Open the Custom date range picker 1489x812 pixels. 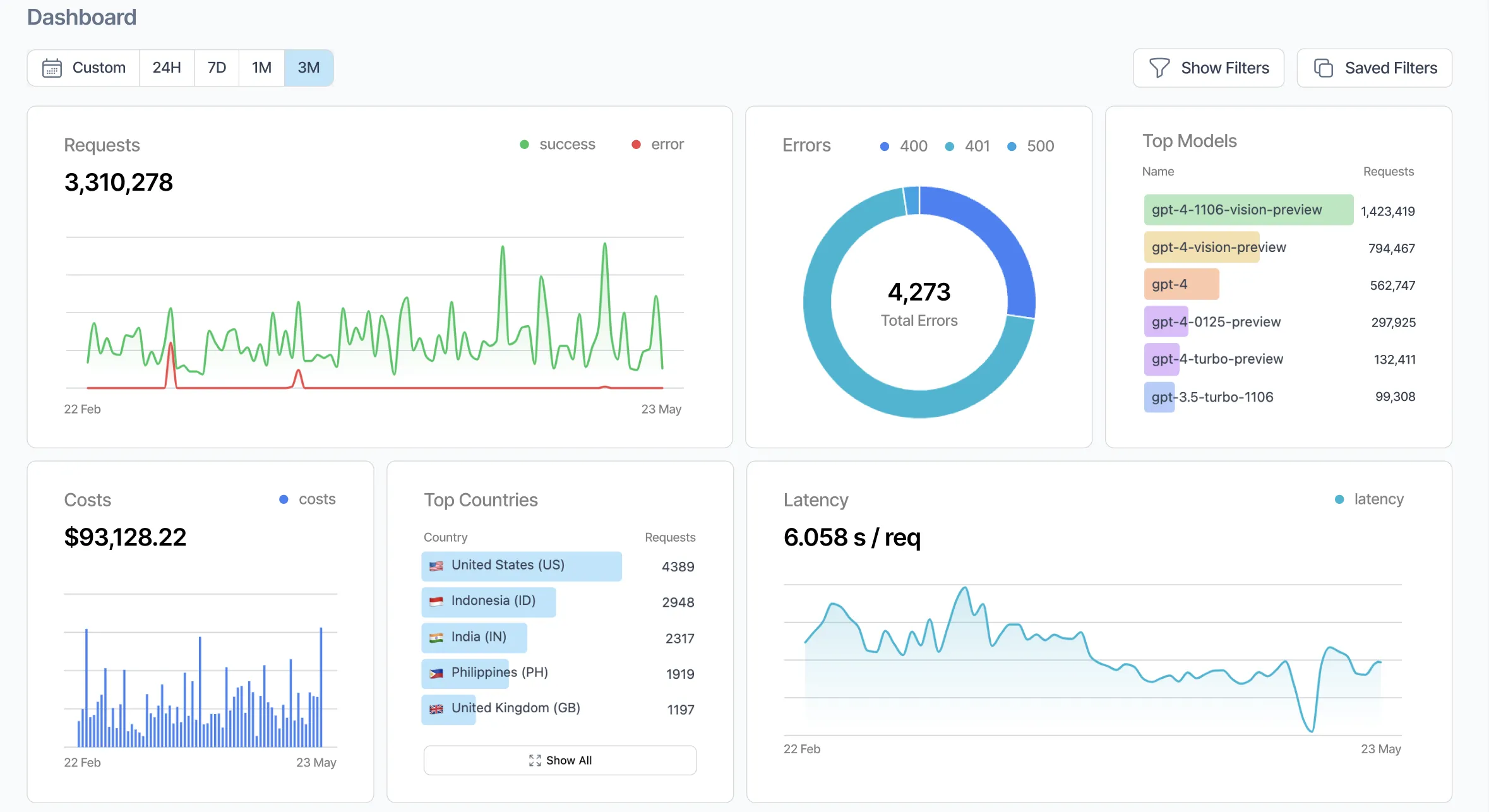[x=83, y=68]
